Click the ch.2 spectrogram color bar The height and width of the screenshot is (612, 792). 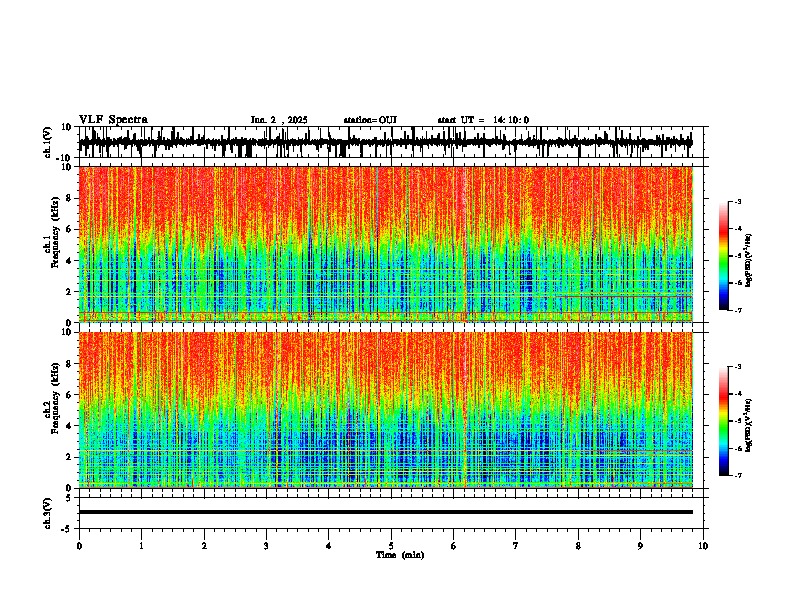coord(724,421)
